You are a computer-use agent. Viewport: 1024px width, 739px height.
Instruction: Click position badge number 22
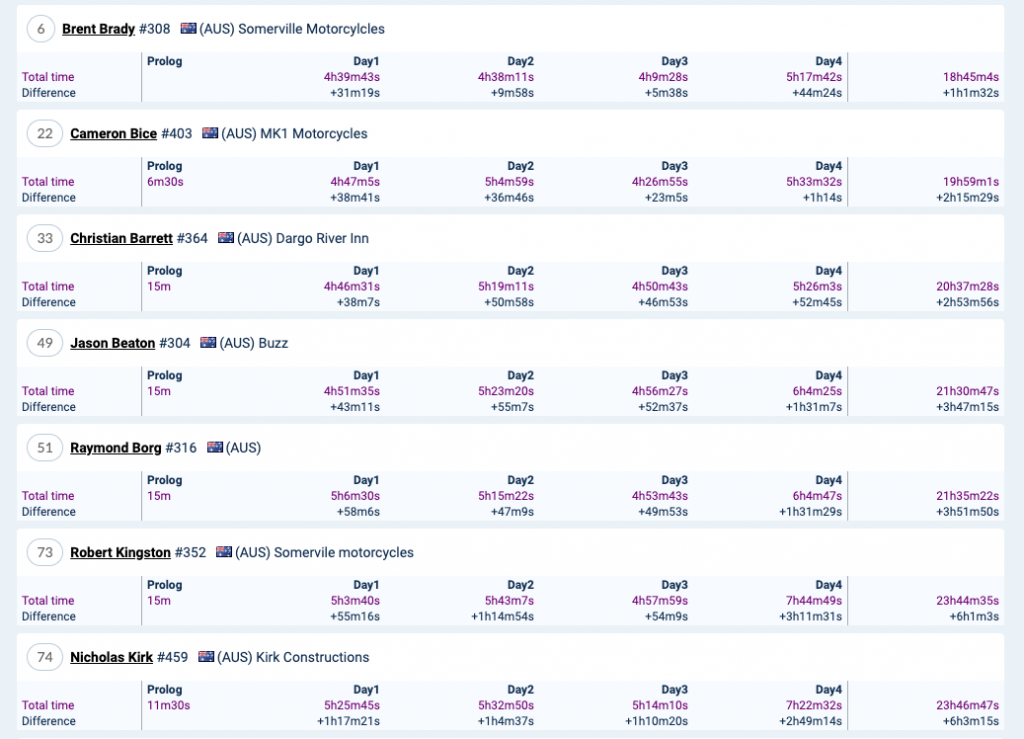pos(45,134)
